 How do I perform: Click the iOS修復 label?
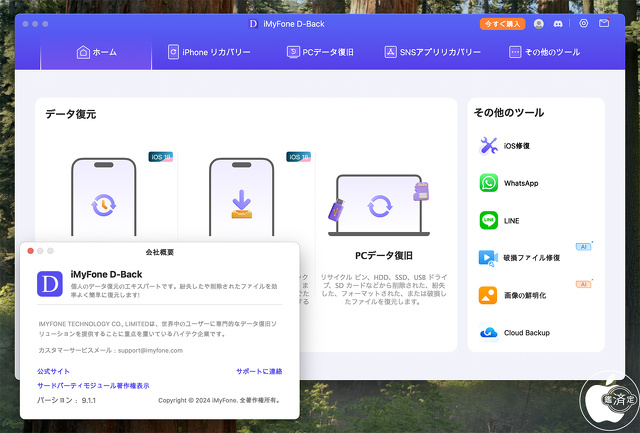517,146
